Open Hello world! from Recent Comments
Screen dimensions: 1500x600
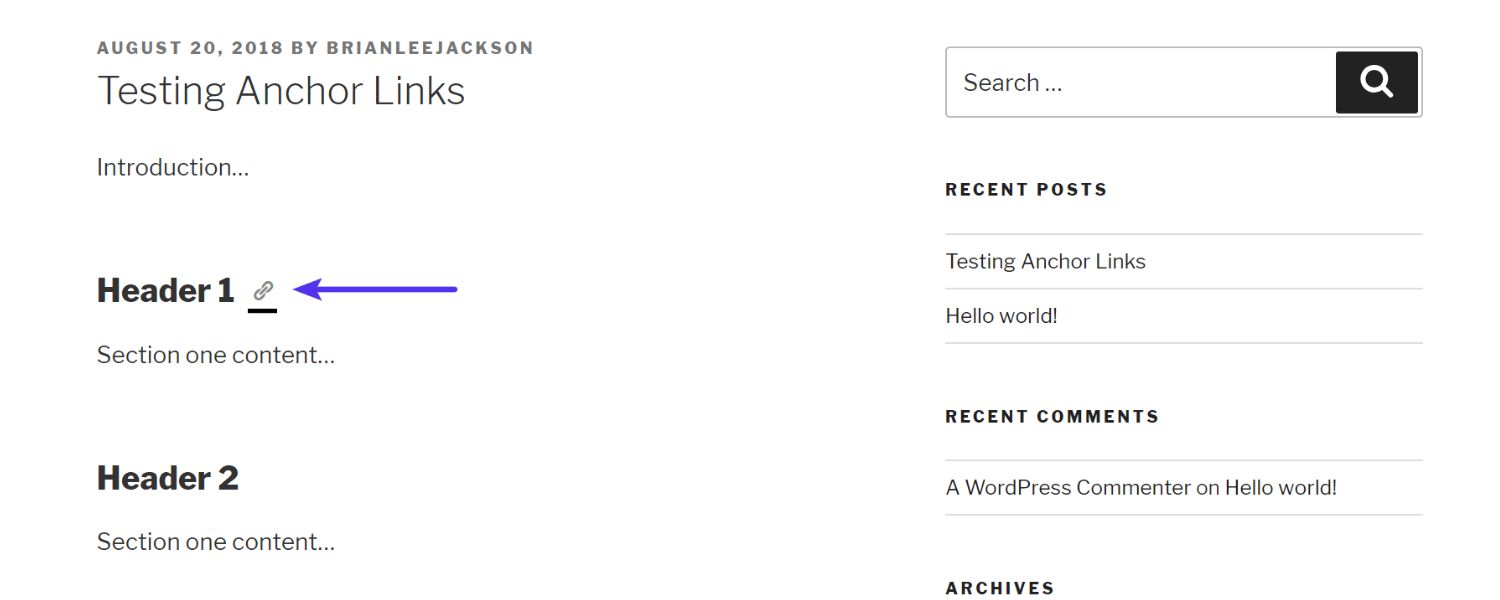(1281, 487)
